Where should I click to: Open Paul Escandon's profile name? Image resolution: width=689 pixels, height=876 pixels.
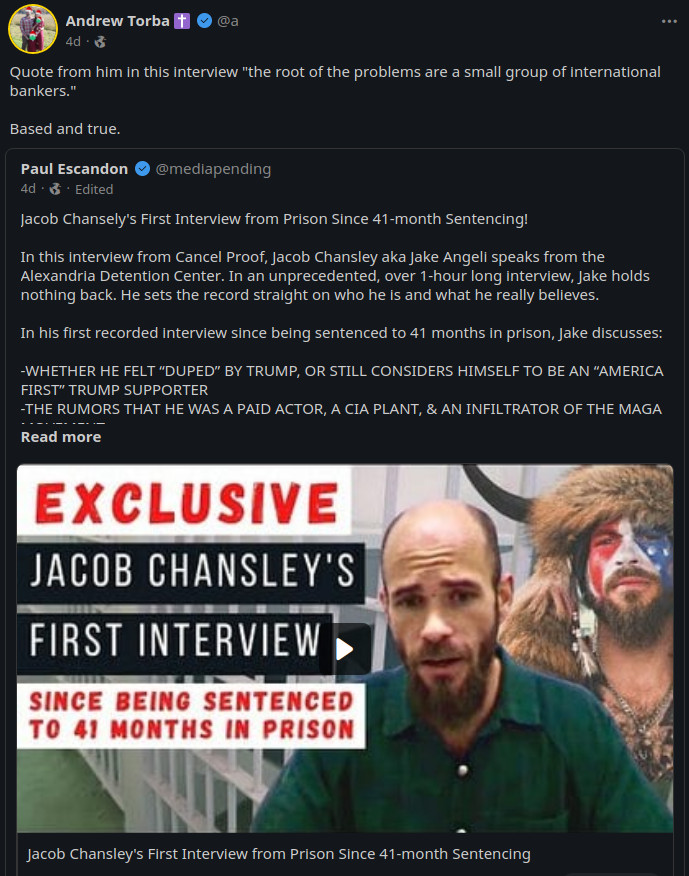tap(74, 169)
